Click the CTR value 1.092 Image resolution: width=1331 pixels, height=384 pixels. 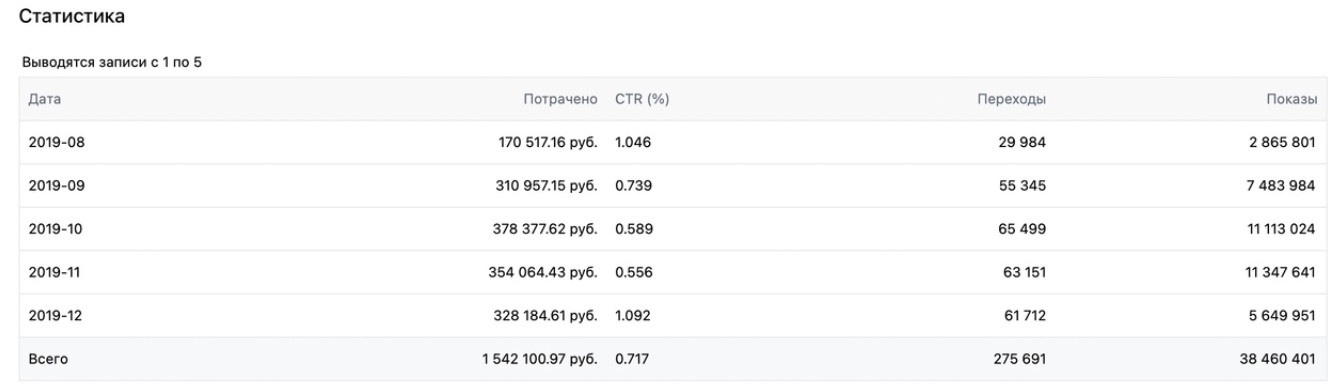pos(633,315)
